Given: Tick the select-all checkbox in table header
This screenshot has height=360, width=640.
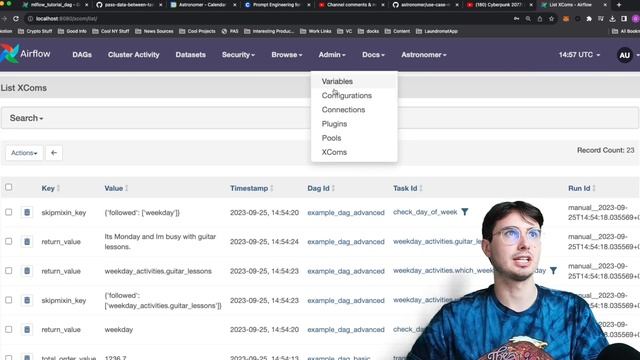Looking at the screenshot, I should point(9,187).
